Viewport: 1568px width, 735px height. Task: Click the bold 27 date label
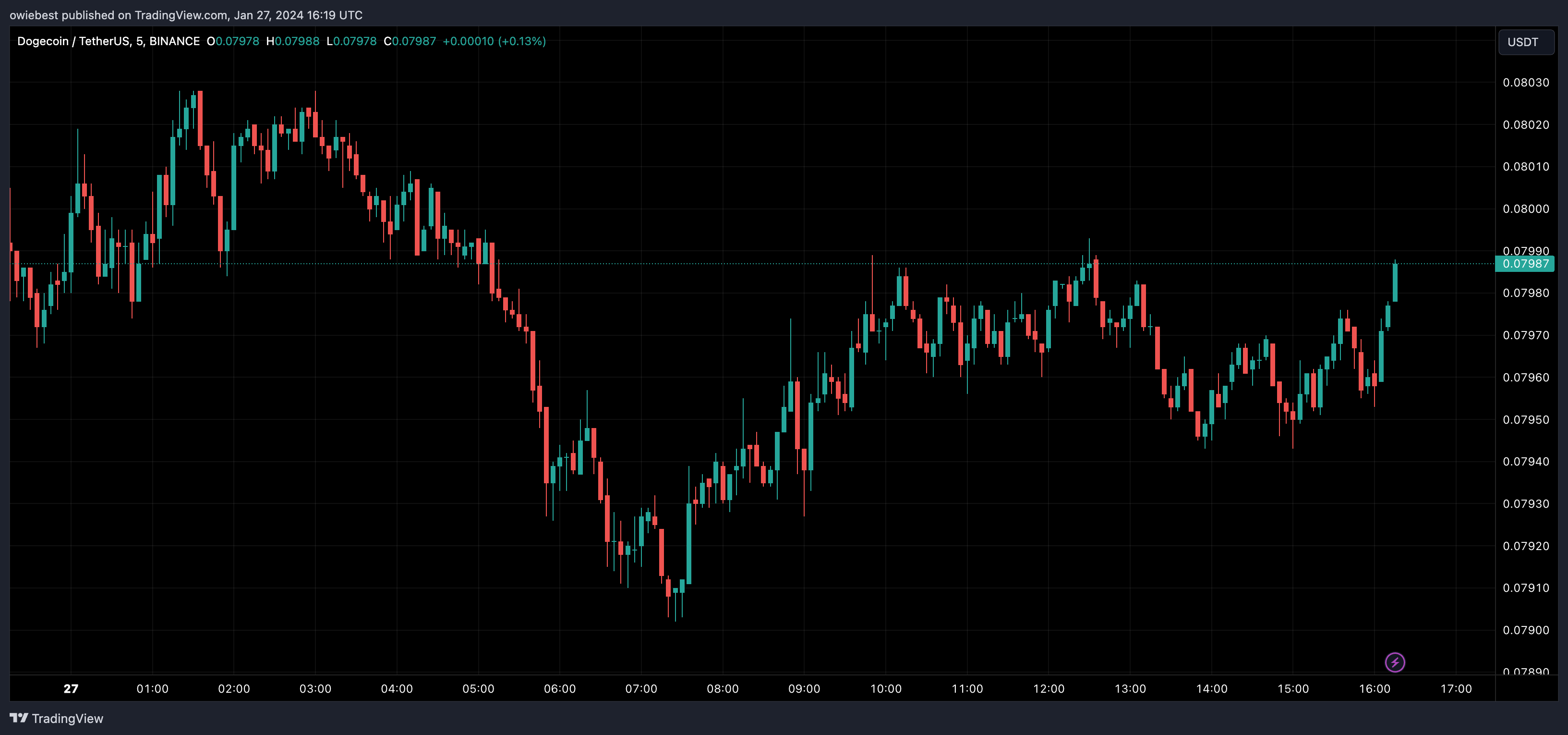coord(71,689)
